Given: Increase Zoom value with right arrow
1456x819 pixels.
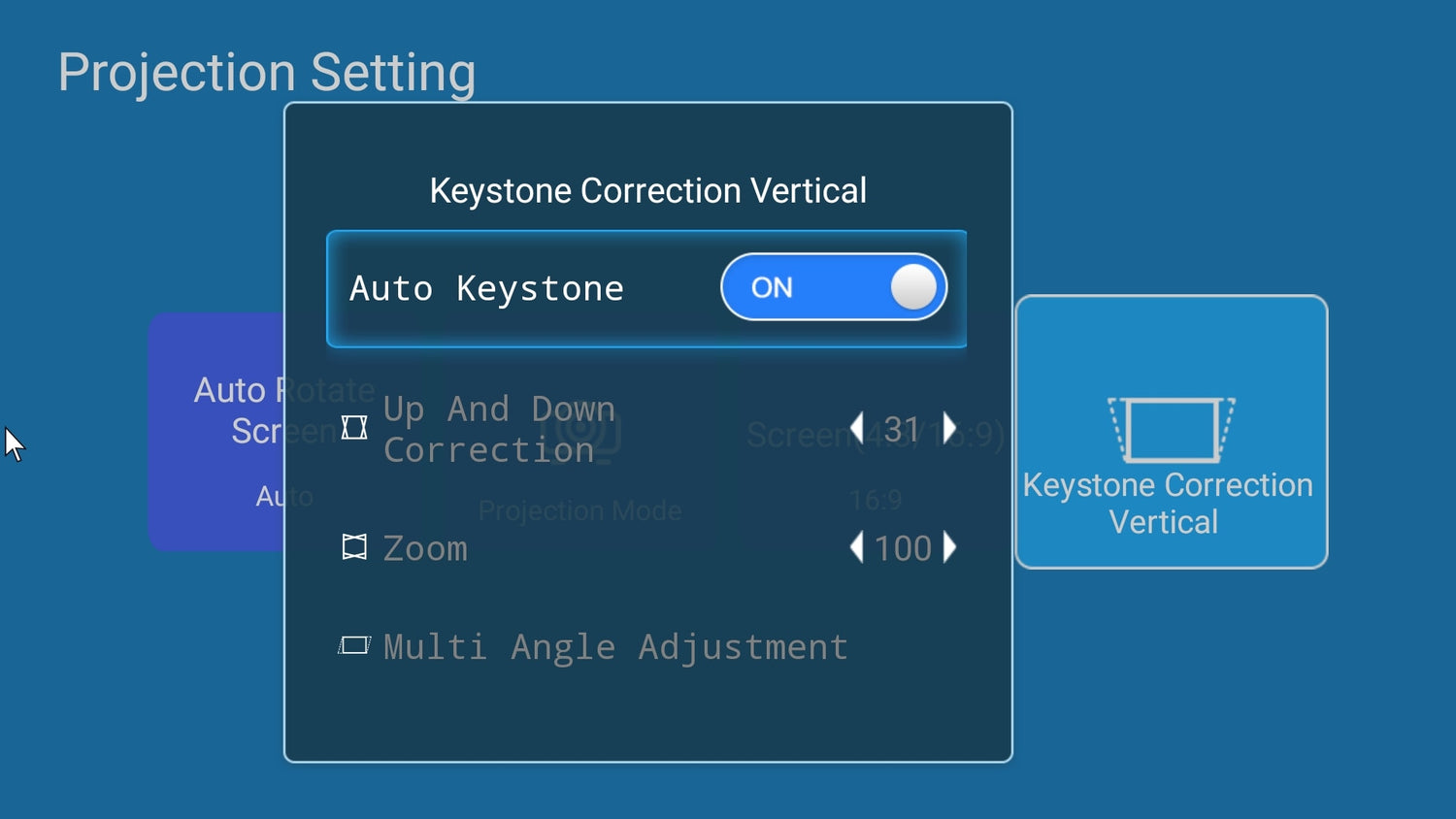Looking at the screenshot, I should click(x=949, y=547).
